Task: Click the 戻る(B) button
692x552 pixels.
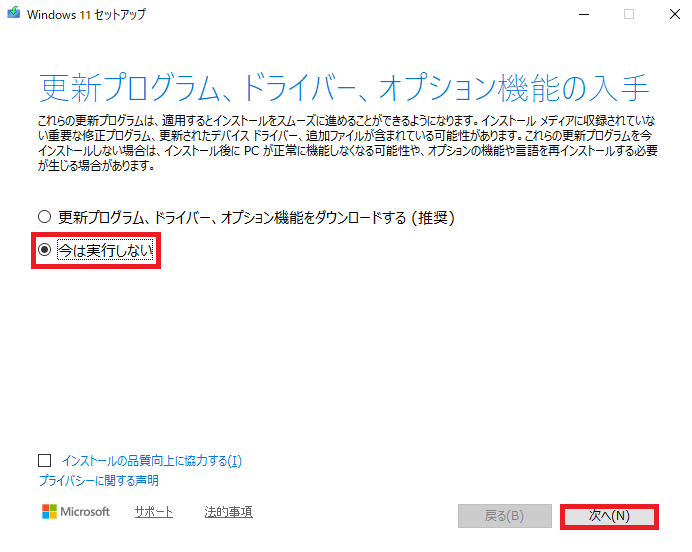Action: [503, 516]
